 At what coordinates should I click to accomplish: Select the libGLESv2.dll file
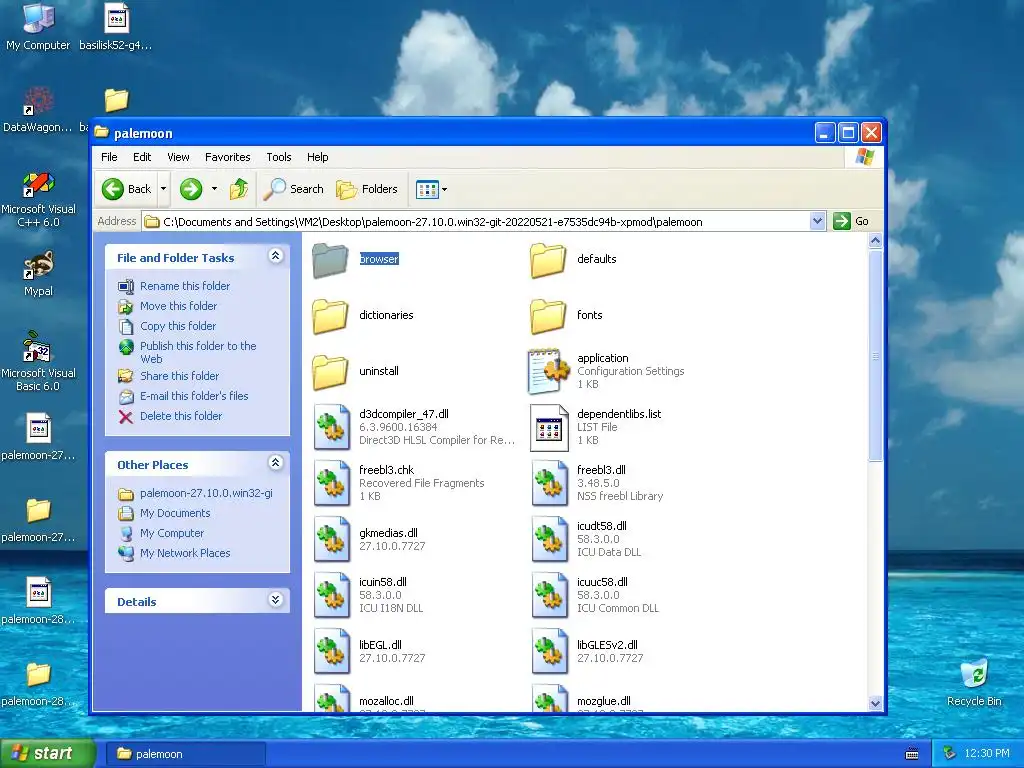(x=549, y=652)
